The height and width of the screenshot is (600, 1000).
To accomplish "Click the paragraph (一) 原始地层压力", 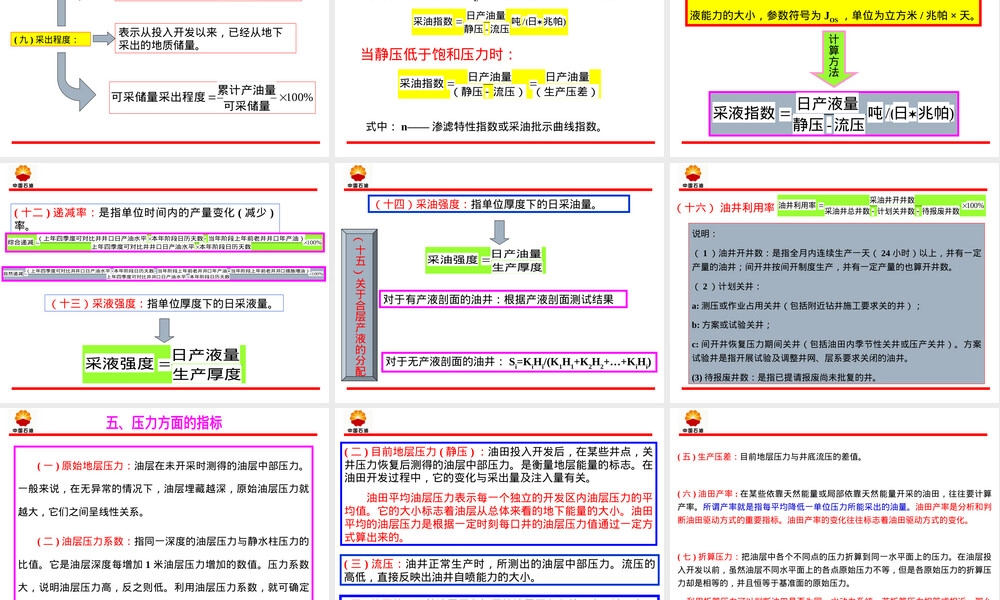I will pyautogui.click(x=164, y=488).
